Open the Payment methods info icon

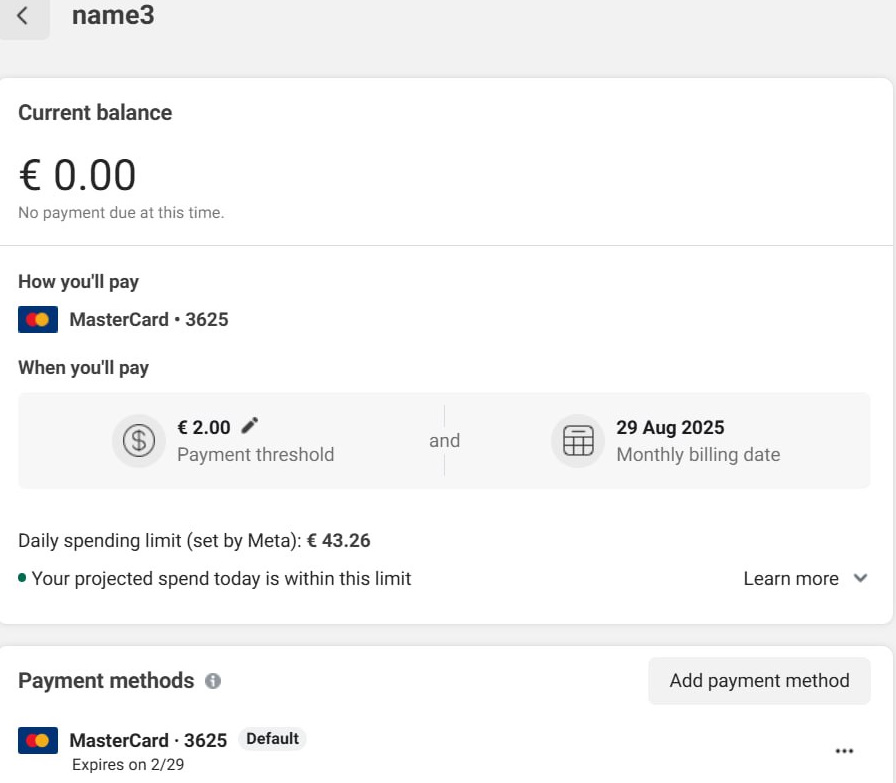[212, 681]
